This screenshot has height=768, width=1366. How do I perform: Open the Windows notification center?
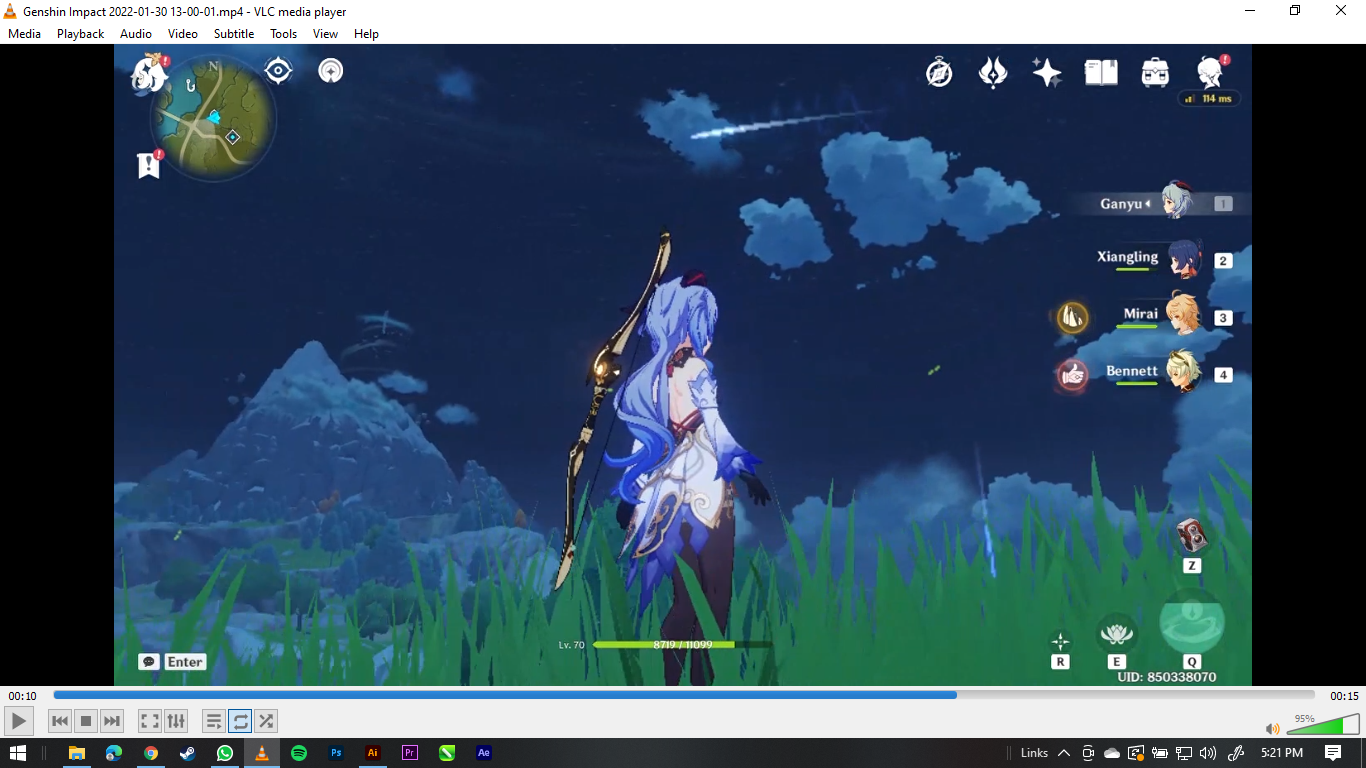coord(1333,753)
